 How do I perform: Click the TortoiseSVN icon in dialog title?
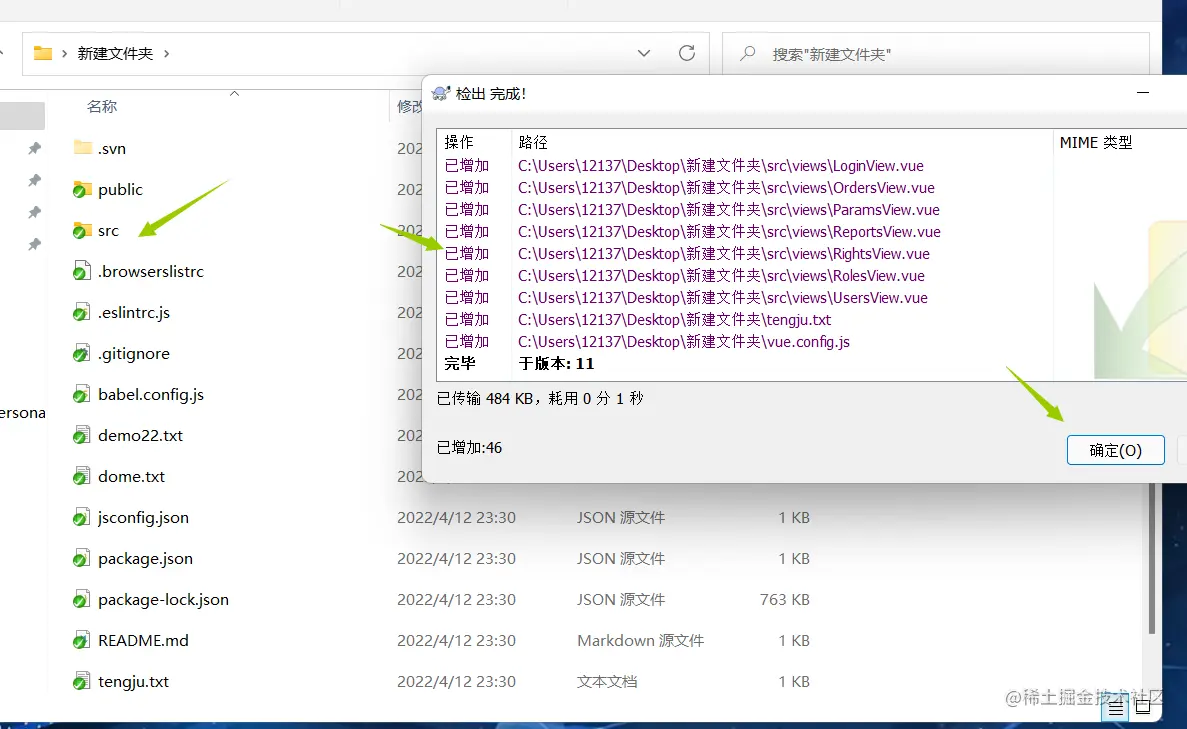coord(441,93)
